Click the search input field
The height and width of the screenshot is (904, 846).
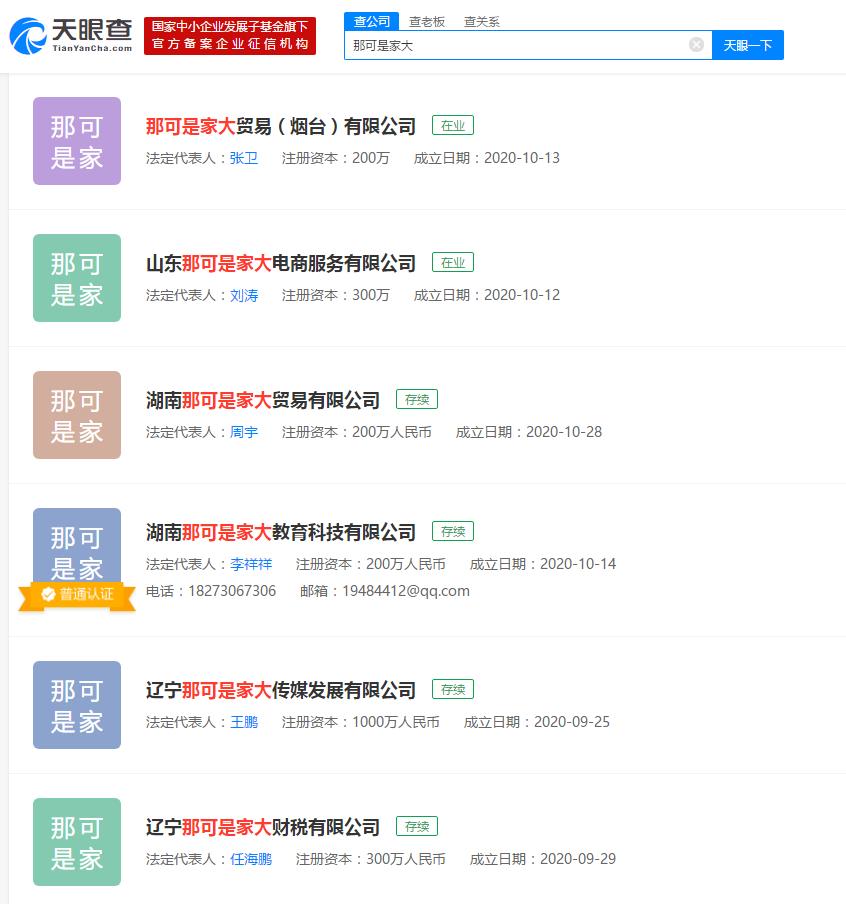[515, 45]
